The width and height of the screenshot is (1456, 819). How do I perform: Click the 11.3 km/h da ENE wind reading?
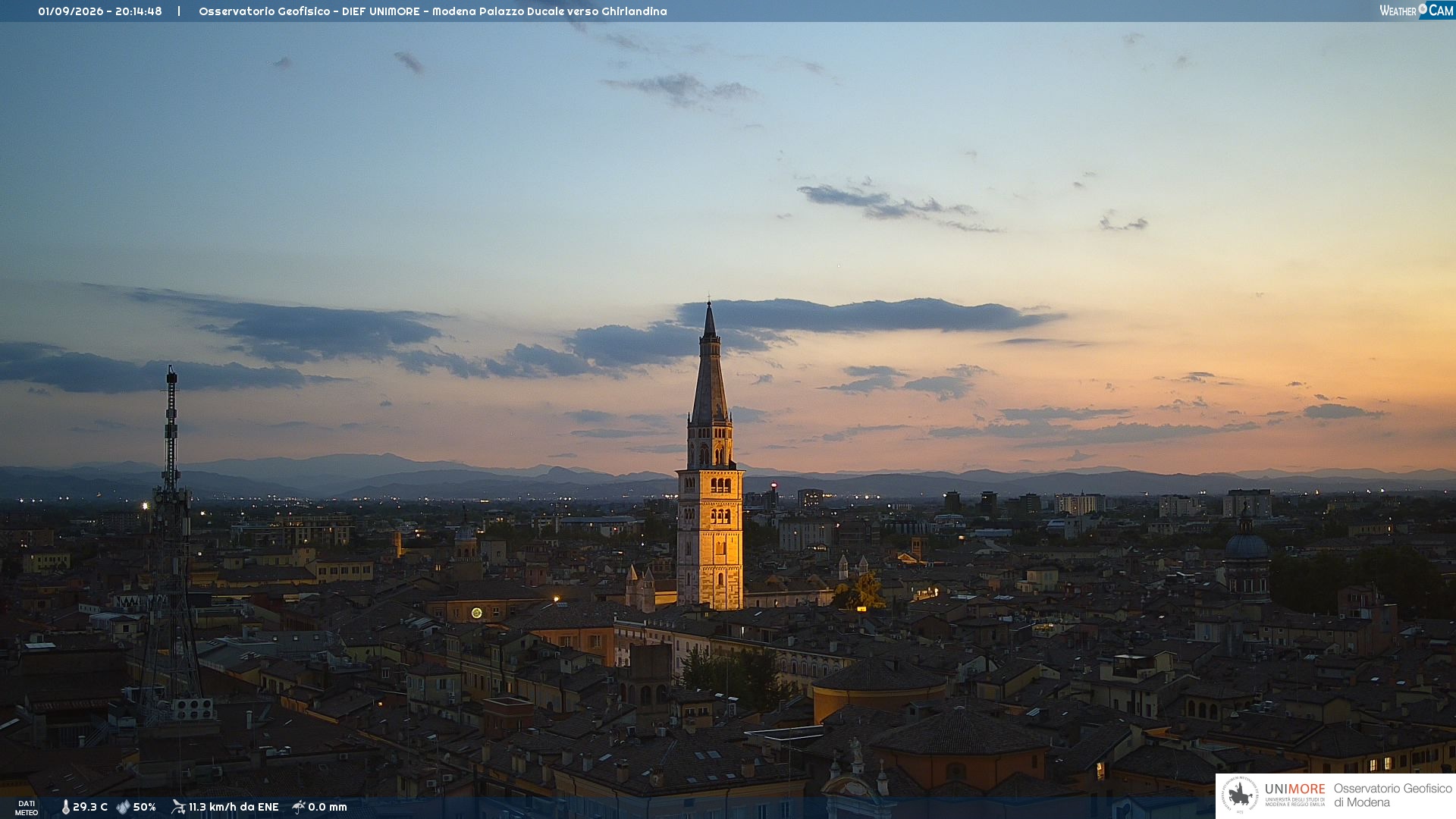coord(234,807)
